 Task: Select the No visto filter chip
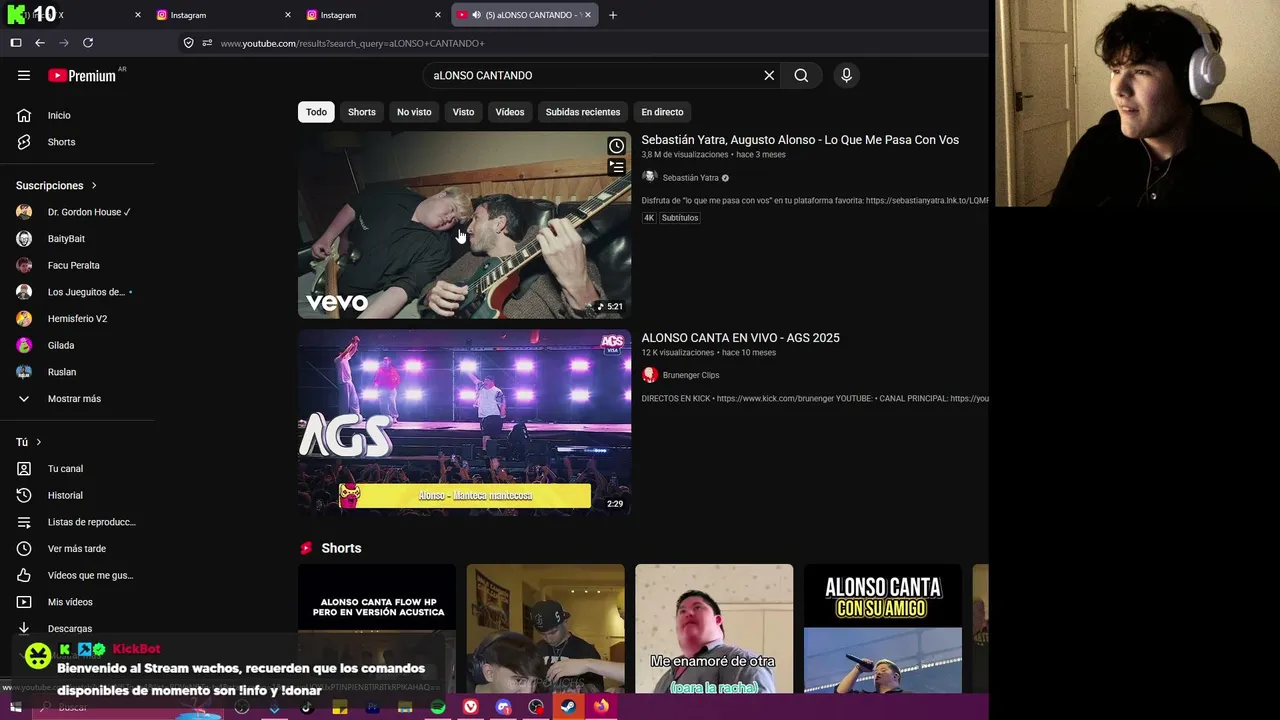[x=414, y=112]
